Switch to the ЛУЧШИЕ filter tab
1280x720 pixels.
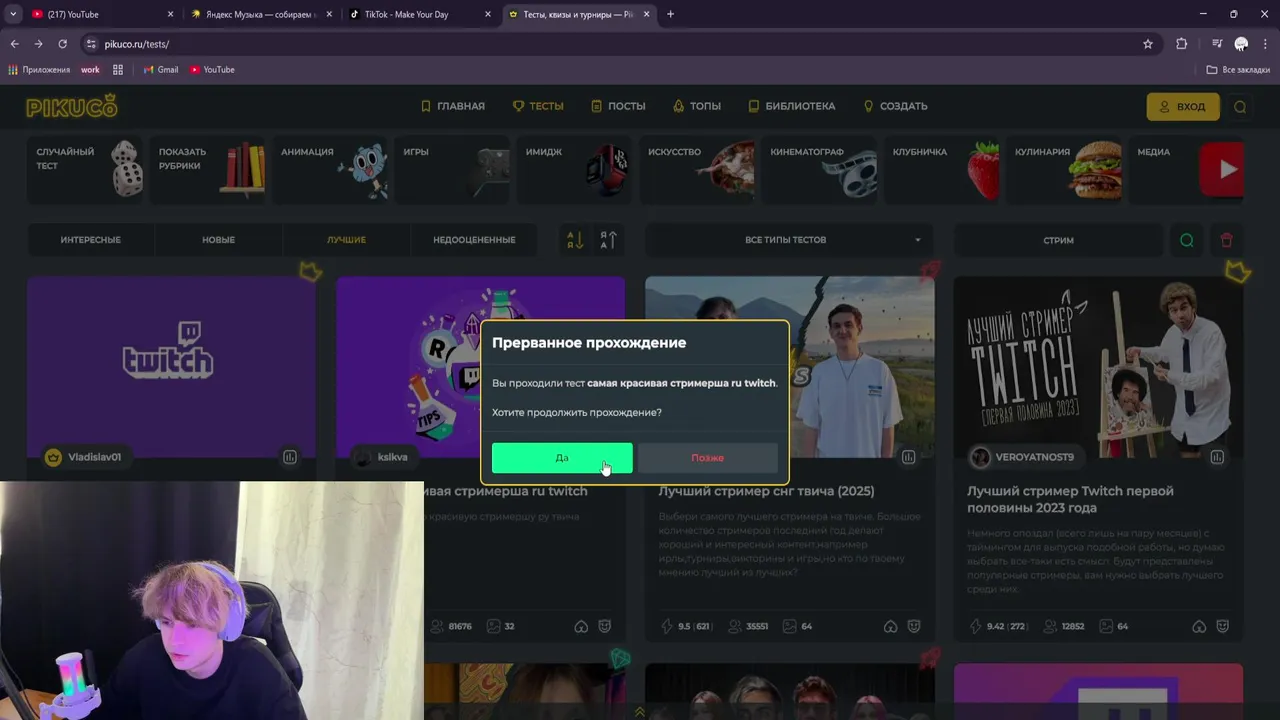pos(346,240)
